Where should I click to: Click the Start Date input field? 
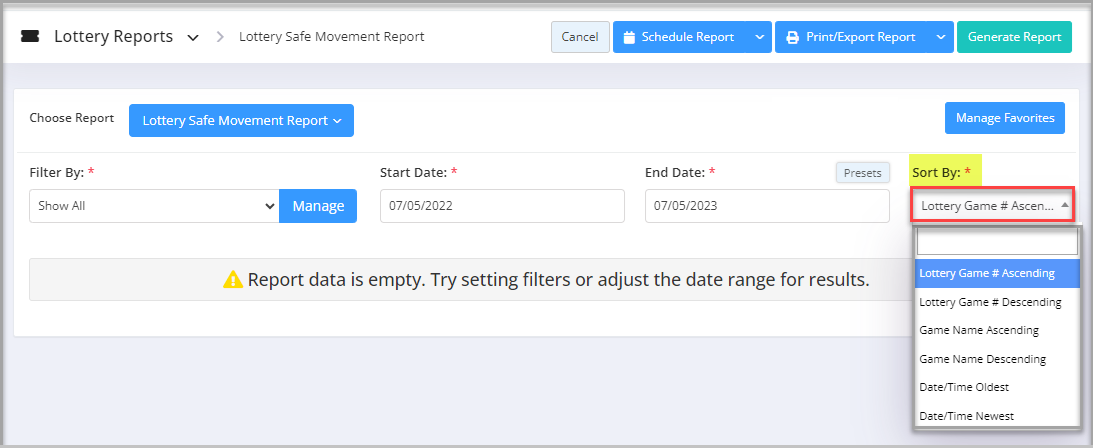tap(502, 206)
